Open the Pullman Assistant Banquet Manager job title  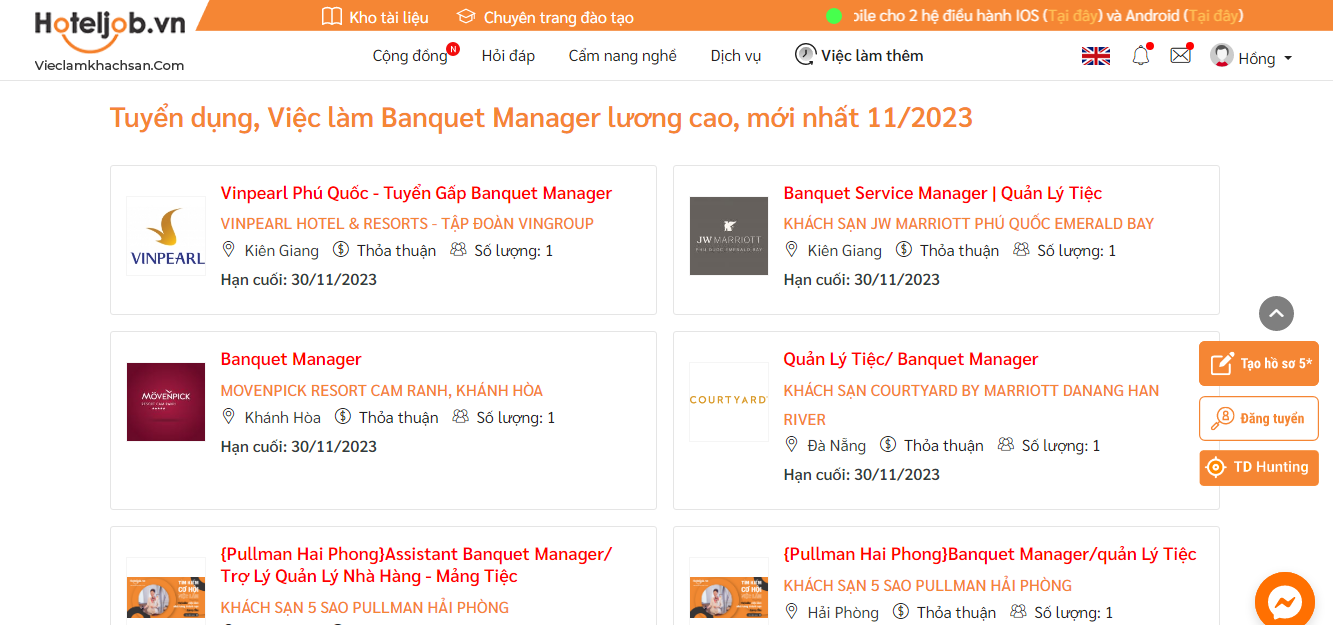[x=416, y=565]
